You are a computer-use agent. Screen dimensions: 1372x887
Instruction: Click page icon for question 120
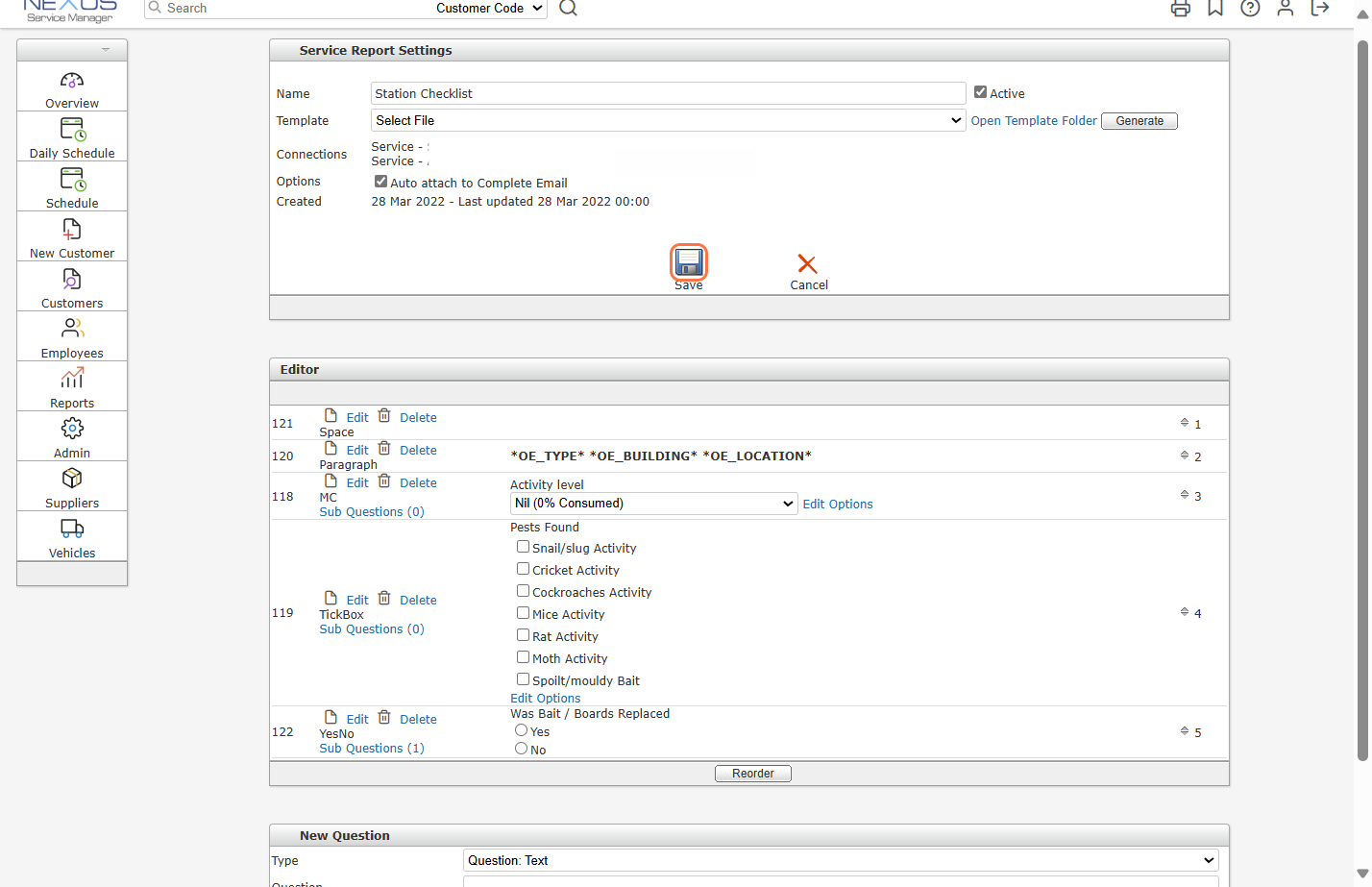click(x=331, y=448)
